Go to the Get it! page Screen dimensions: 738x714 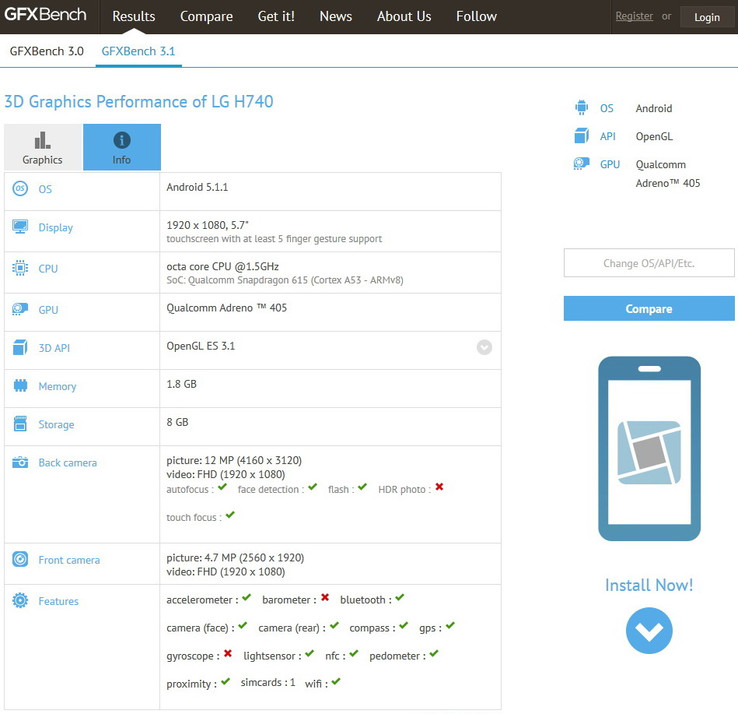[276, 16]
